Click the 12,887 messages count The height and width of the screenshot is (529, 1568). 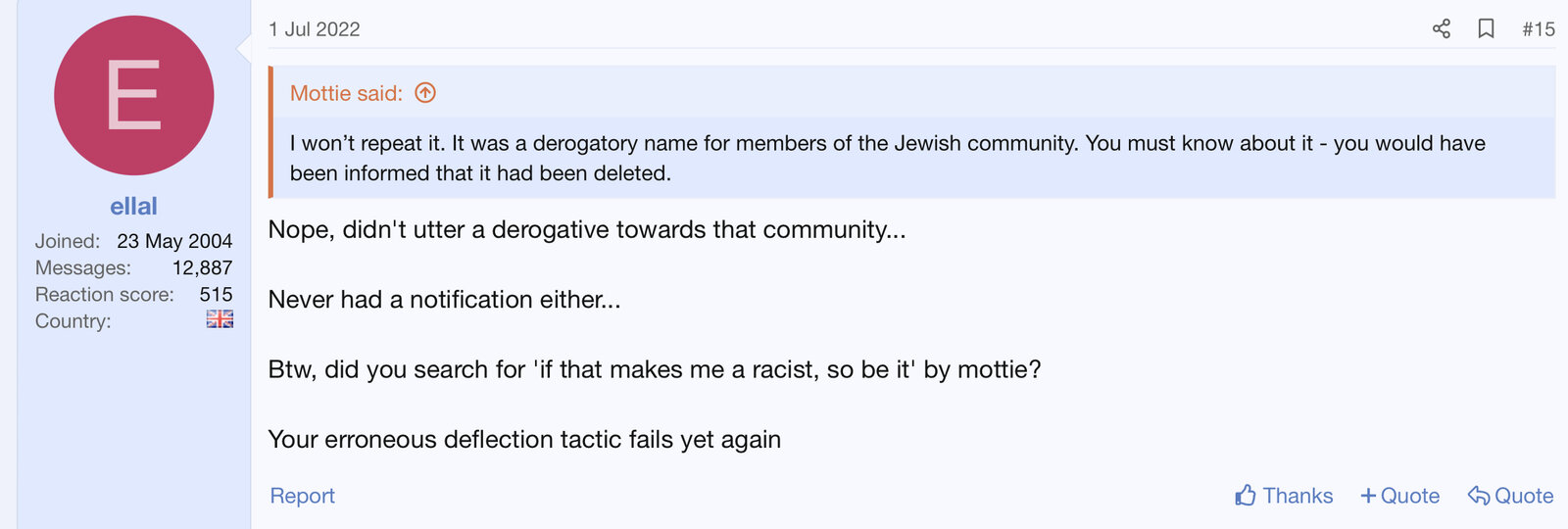[x=202, y=267]
